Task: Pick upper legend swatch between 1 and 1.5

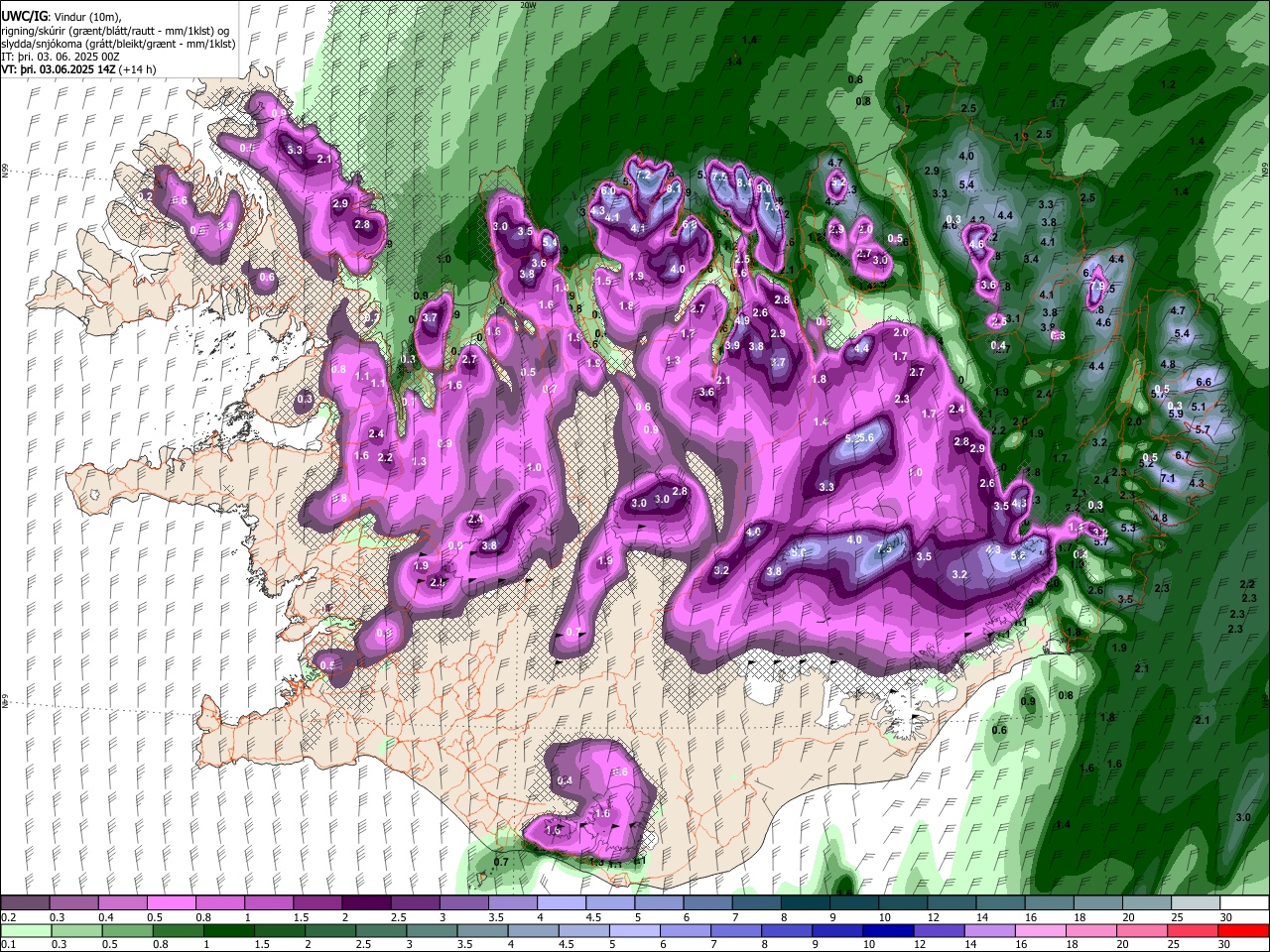Action: tap(268, 903)
